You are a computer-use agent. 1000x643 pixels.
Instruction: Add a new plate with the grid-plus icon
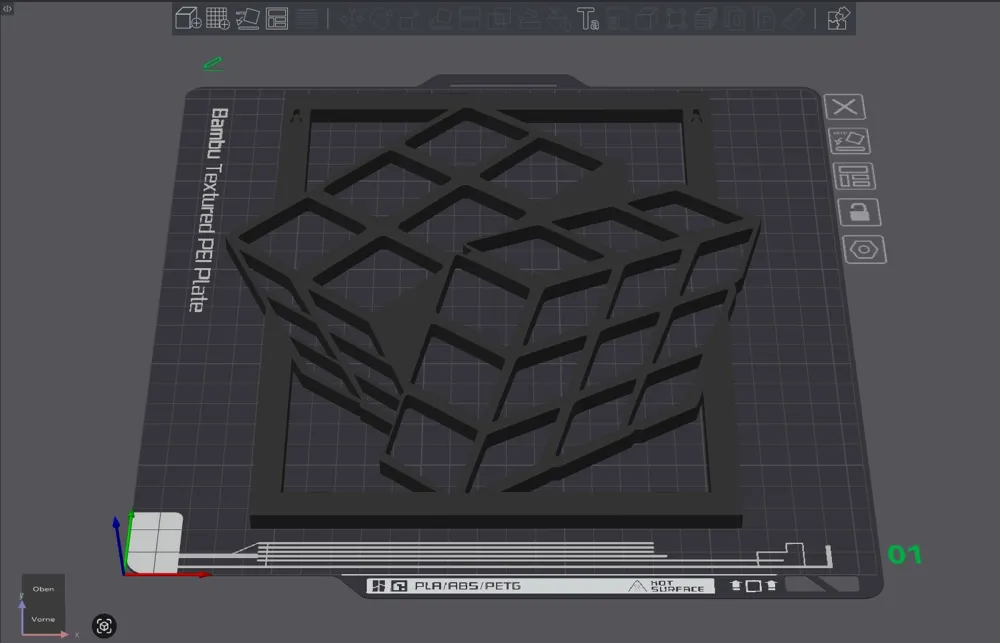[x=217, y=18]
